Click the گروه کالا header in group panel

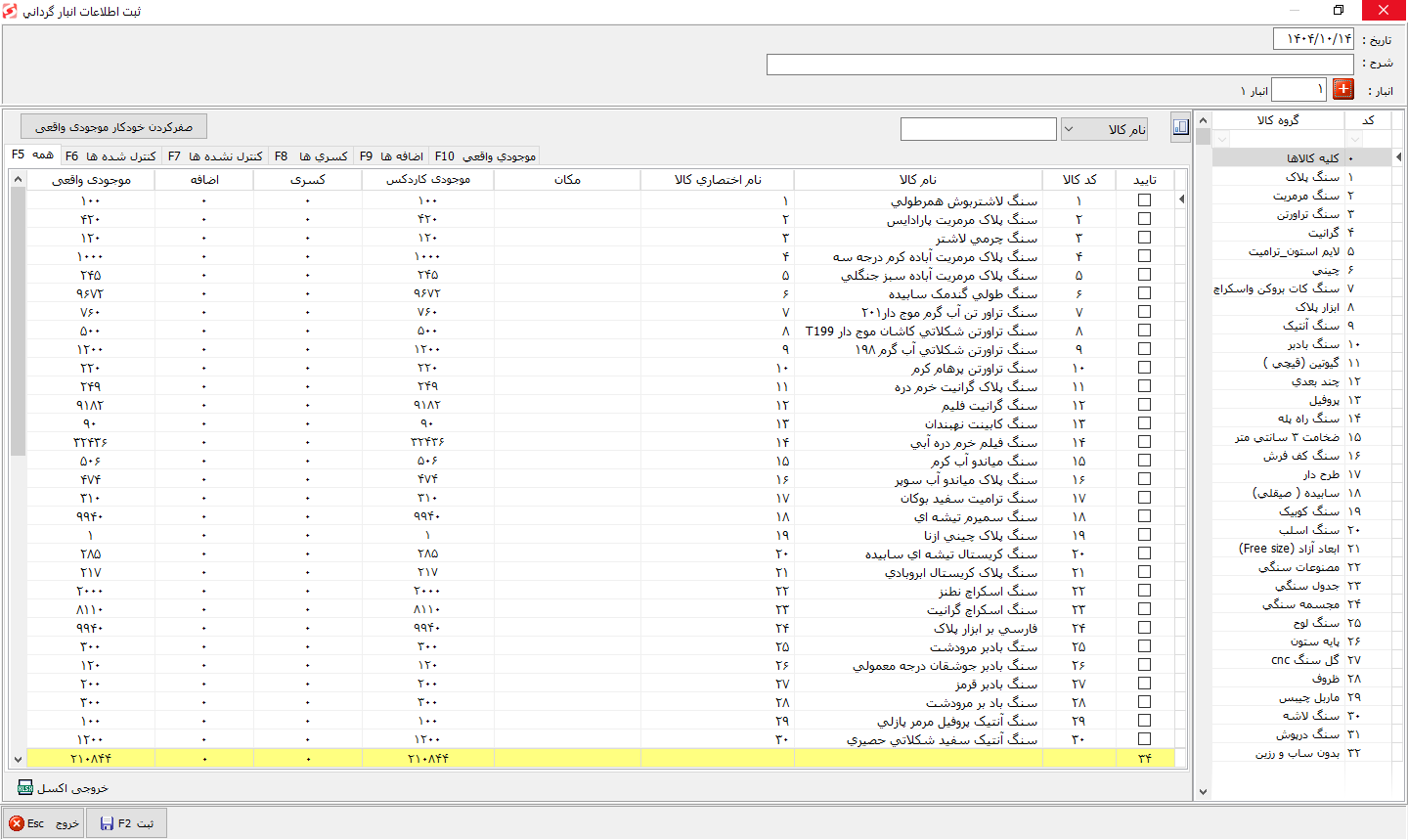tap(1278, 120)
